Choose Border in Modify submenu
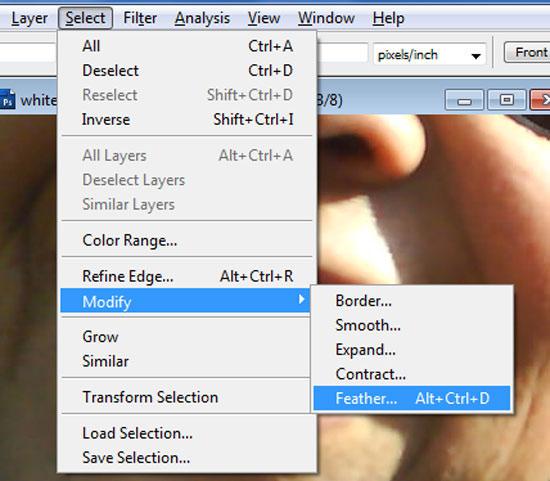 click(412, 301)
